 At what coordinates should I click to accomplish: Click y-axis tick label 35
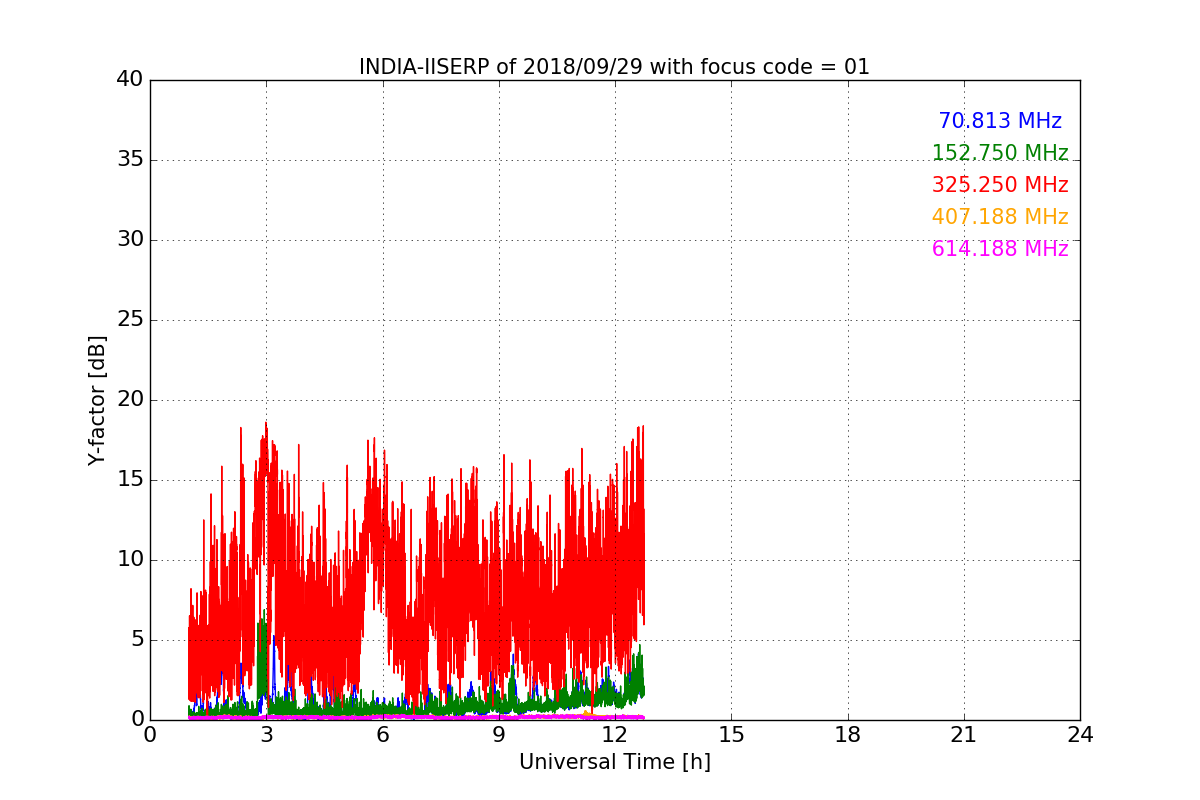[x=130, y=159]
